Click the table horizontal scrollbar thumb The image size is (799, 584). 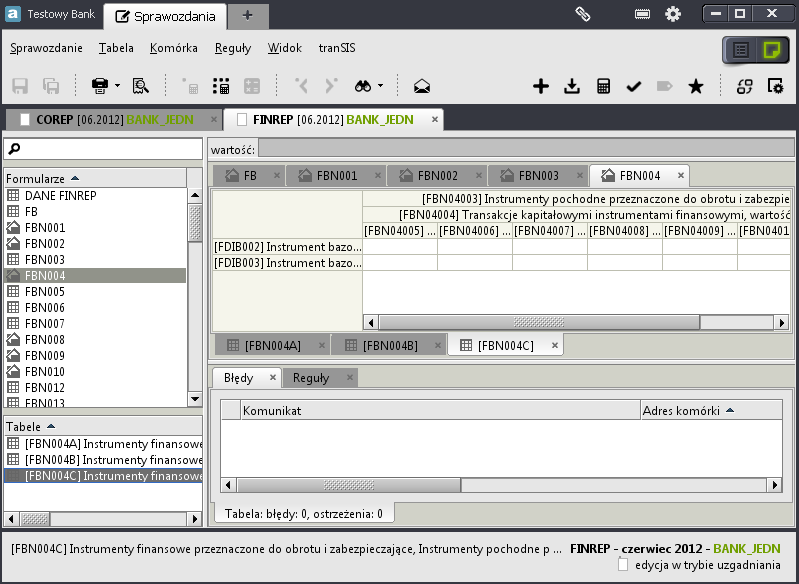click(x=540, y=322)
